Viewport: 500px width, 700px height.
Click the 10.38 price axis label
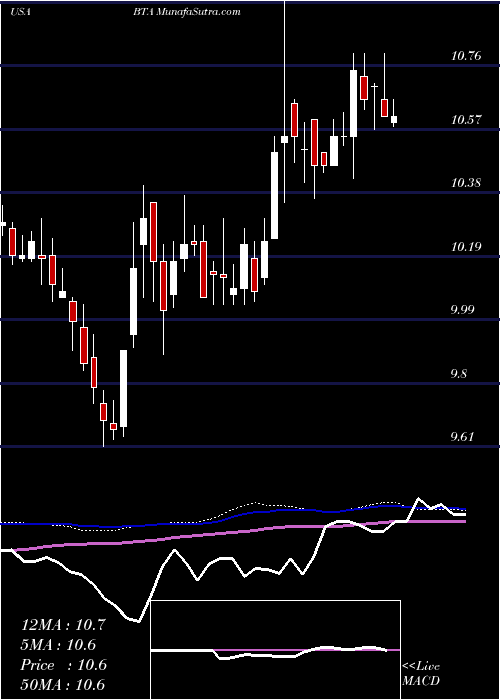click(x=466, y=183)
